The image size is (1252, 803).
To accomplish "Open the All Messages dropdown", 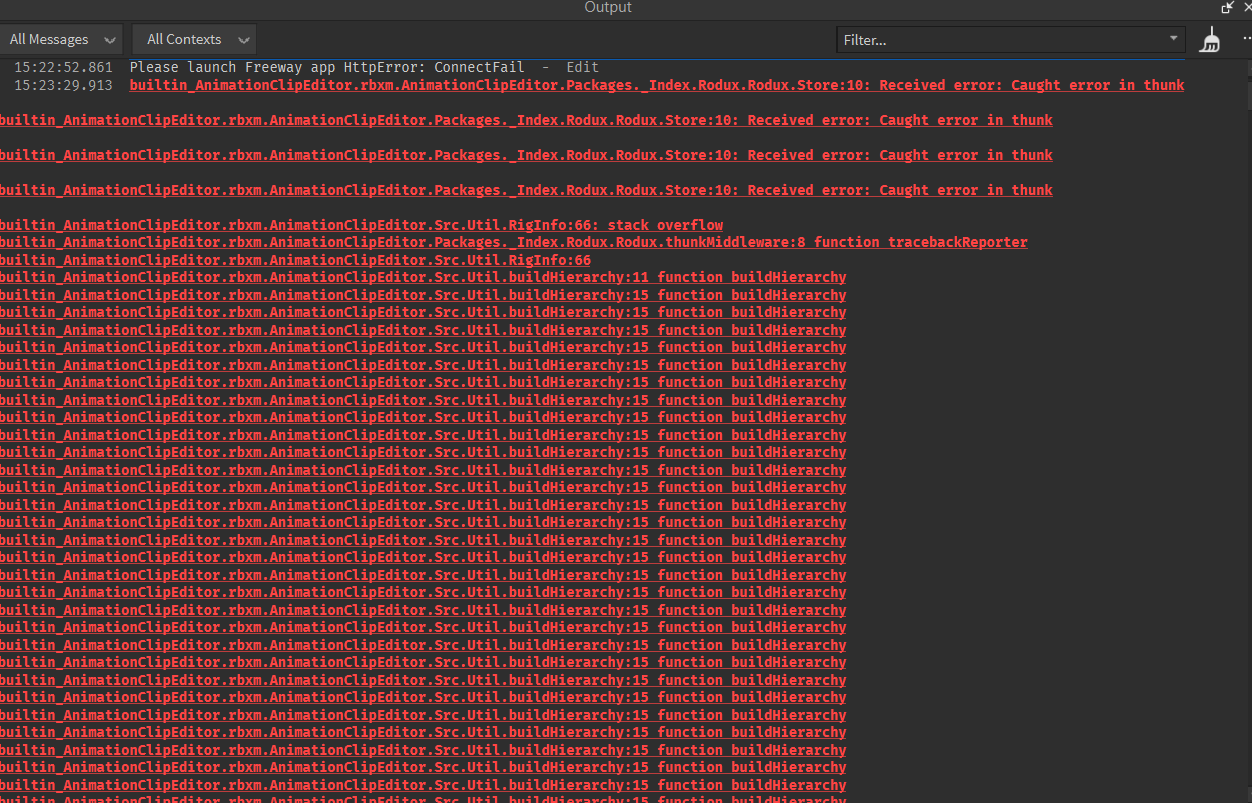I will click(x=62, y=39).
